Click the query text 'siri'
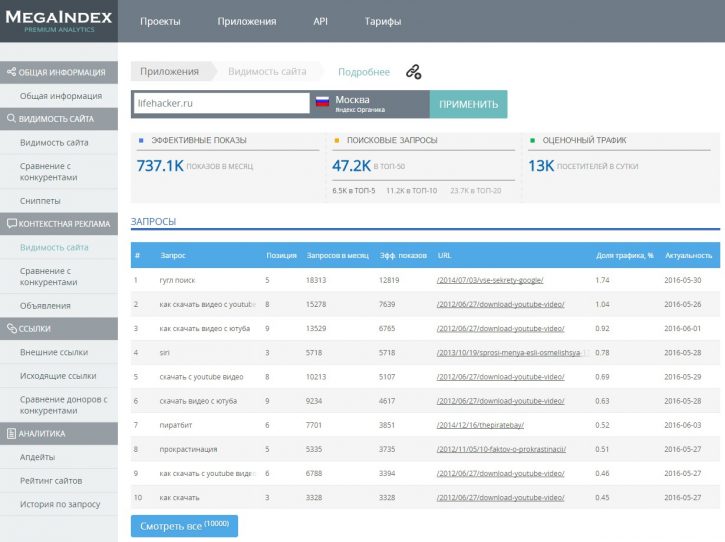 (165, 352)
